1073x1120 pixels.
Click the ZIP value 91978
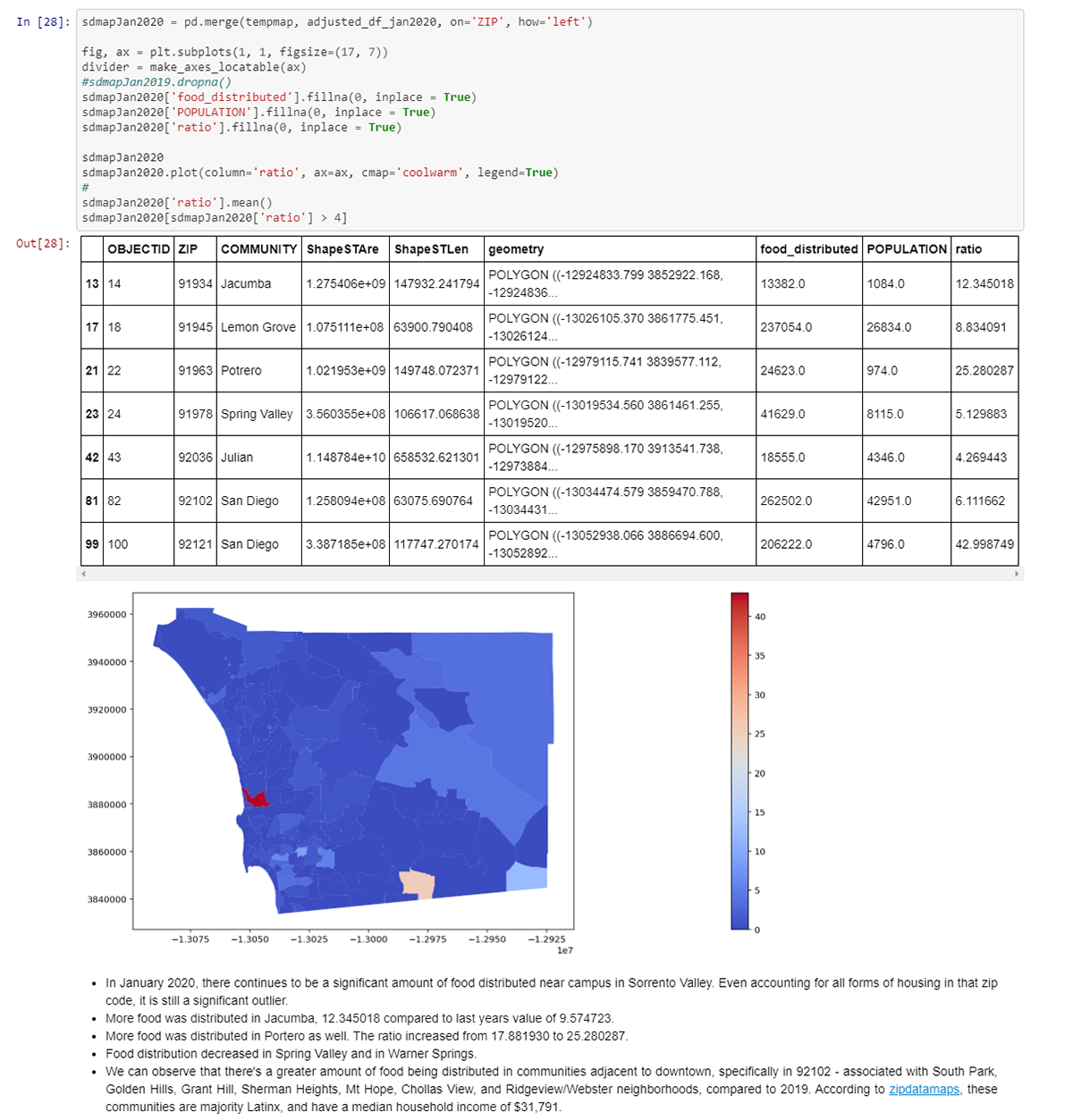pyautogui.click(x=195, y=414)
